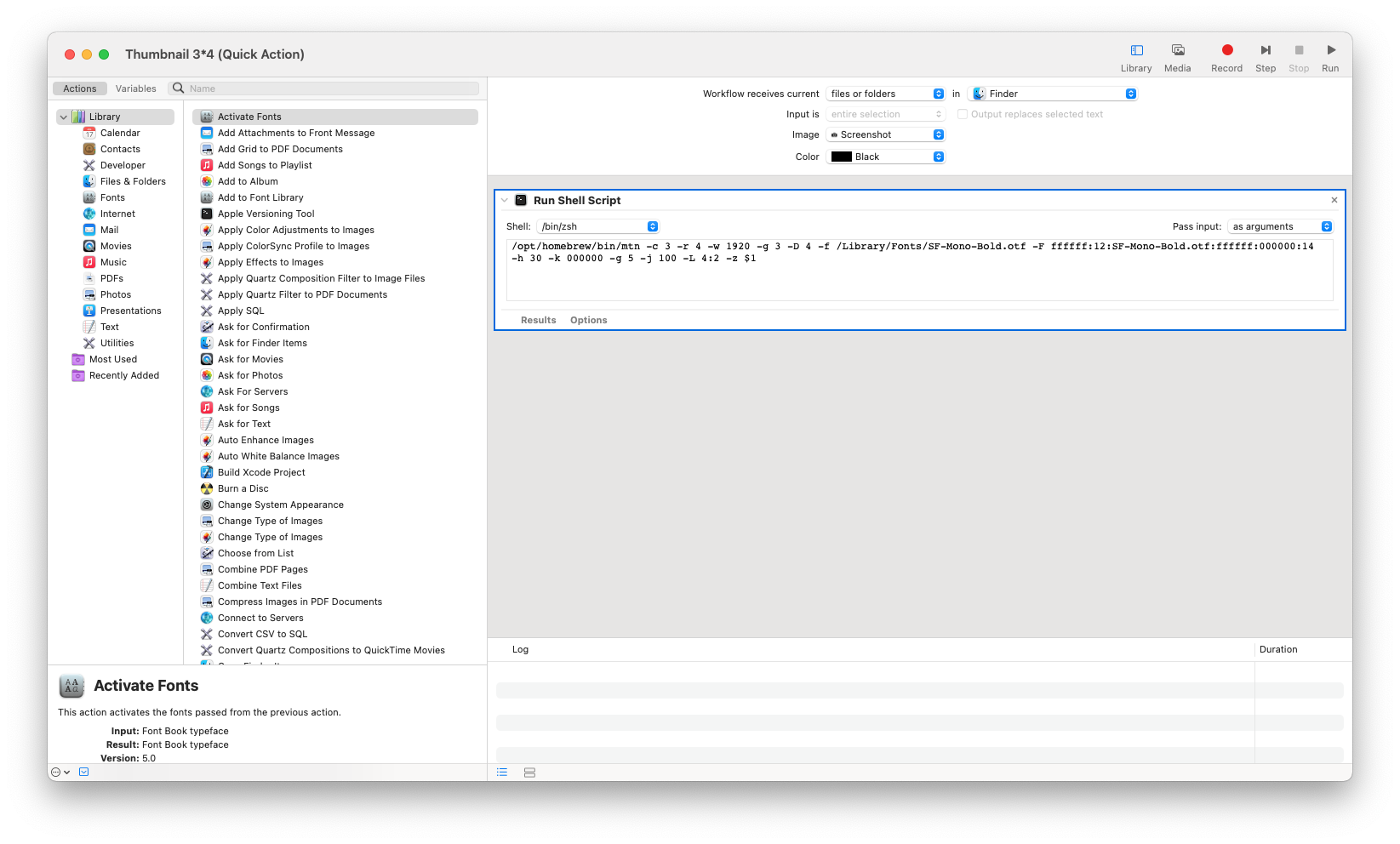1400x844 pixels.
Task: Switch to the Variables tab
Action: 136,88
